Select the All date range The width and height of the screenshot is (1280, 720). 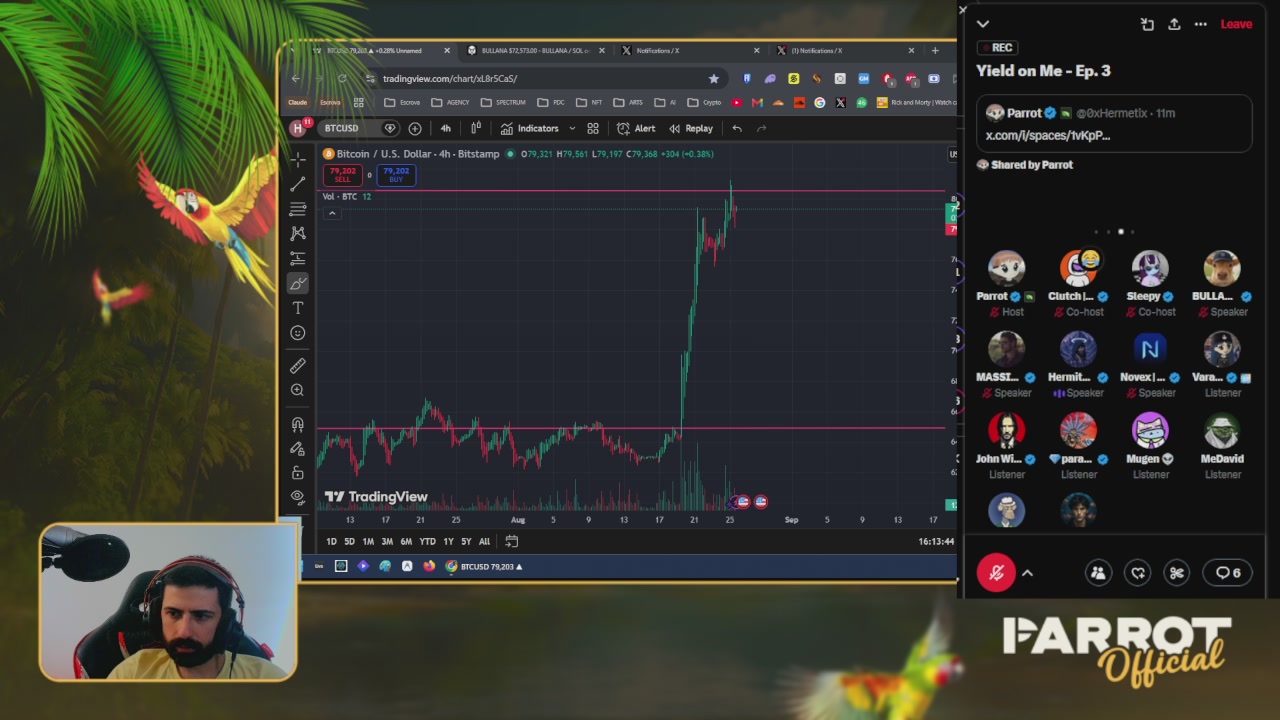pos(484,541)
